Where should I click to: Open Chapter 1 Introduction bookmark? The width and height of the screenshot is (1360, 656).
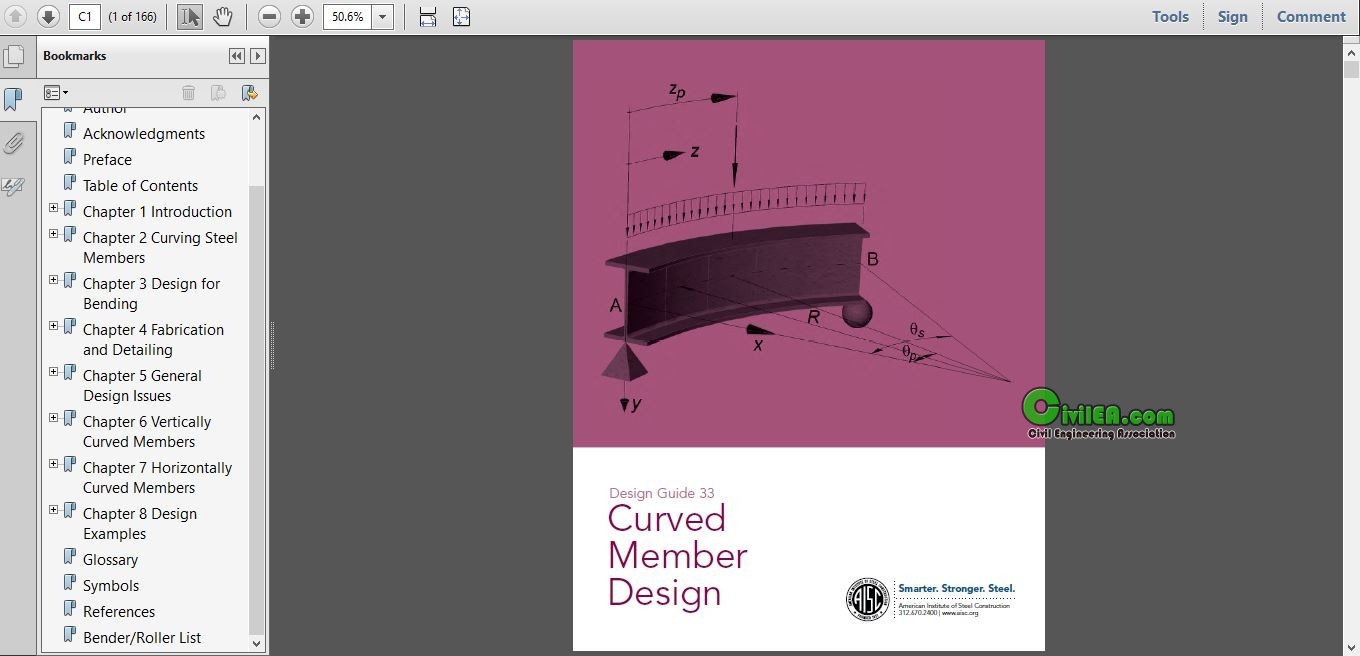click(x=157, y=211)
